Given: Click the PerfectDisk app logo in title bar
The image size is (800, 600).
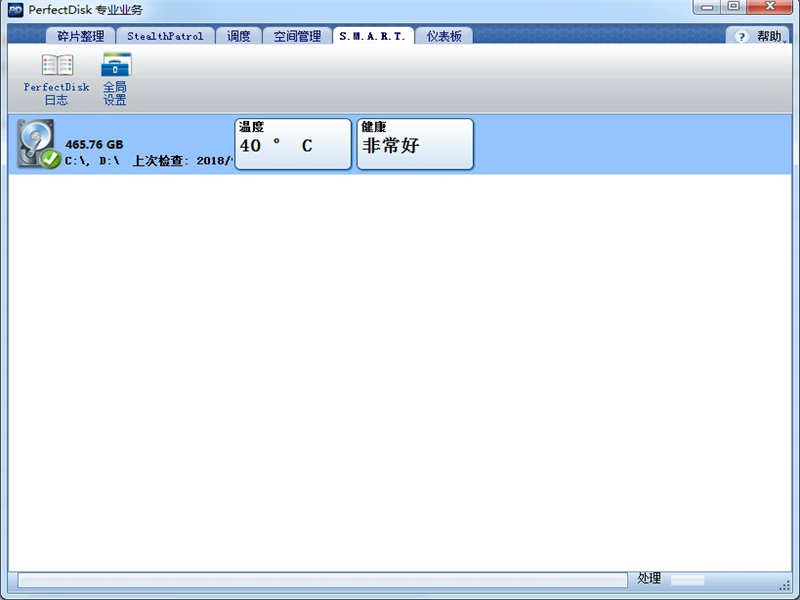Looking at the screenshot, I should click(x=16, y=9).
